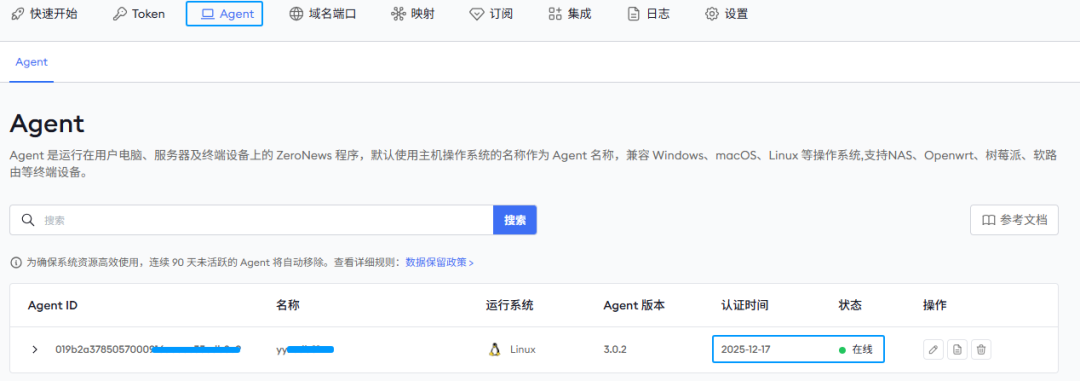1080x381 pixels.
Task: Click the green online status dot
Action: [x=842, y=350]
